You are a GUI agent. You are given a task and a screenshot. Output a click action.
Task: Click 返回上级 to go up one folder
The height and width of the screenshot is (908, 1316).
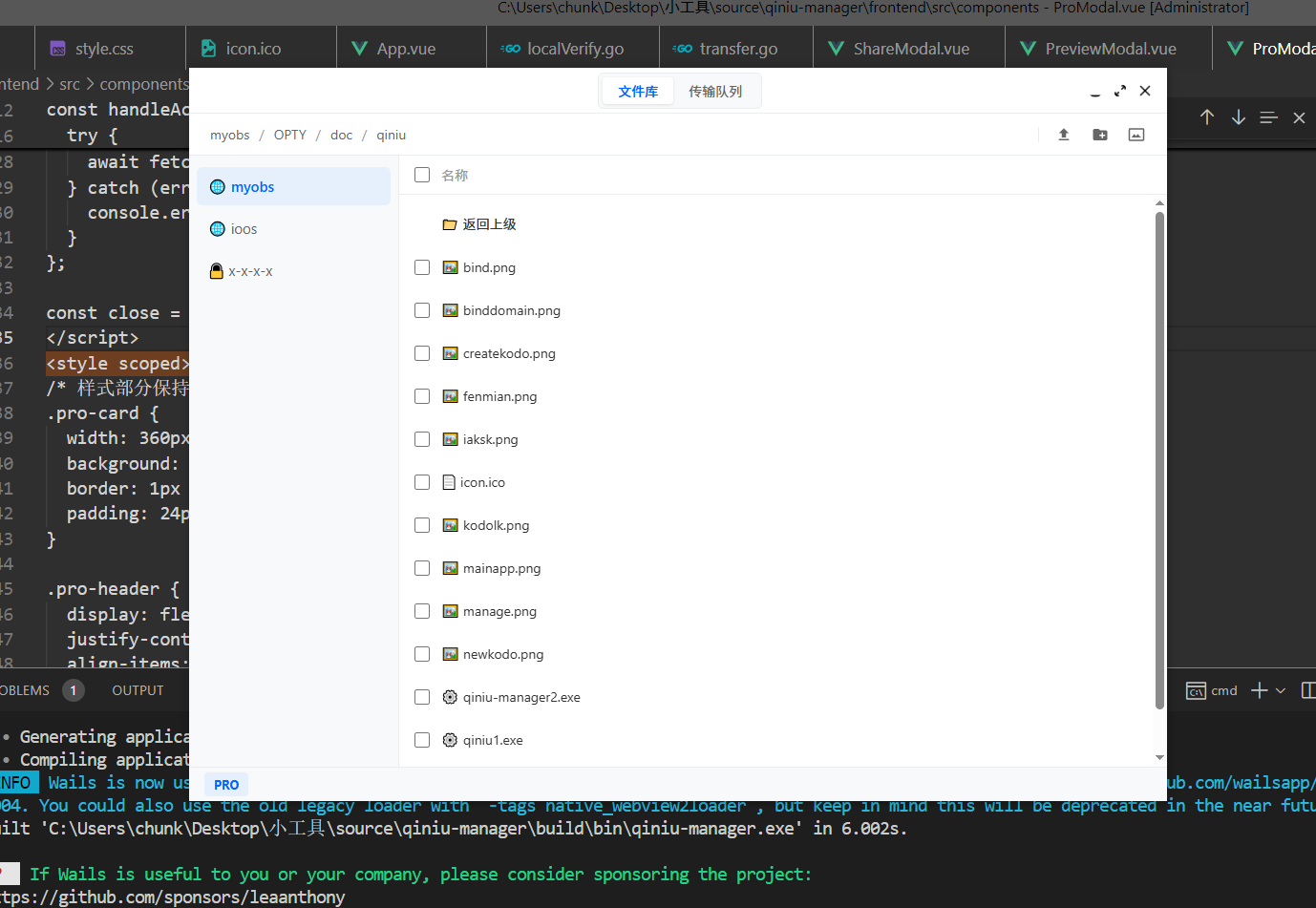pos(489,224)
